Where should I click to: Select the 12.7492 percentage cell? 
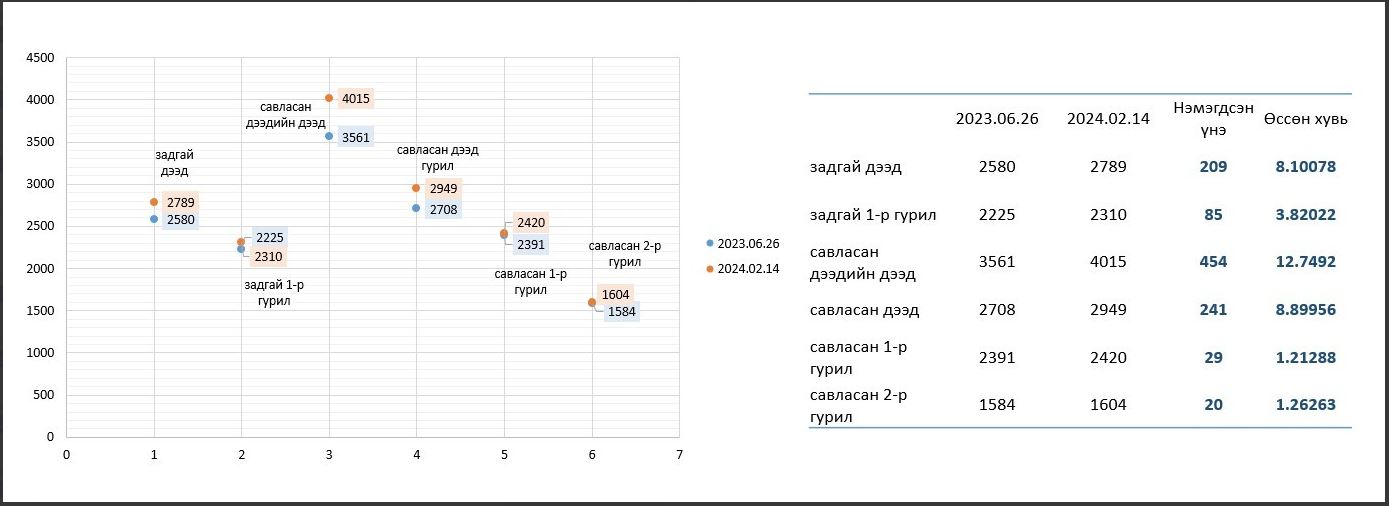(x=1305, y=262)
